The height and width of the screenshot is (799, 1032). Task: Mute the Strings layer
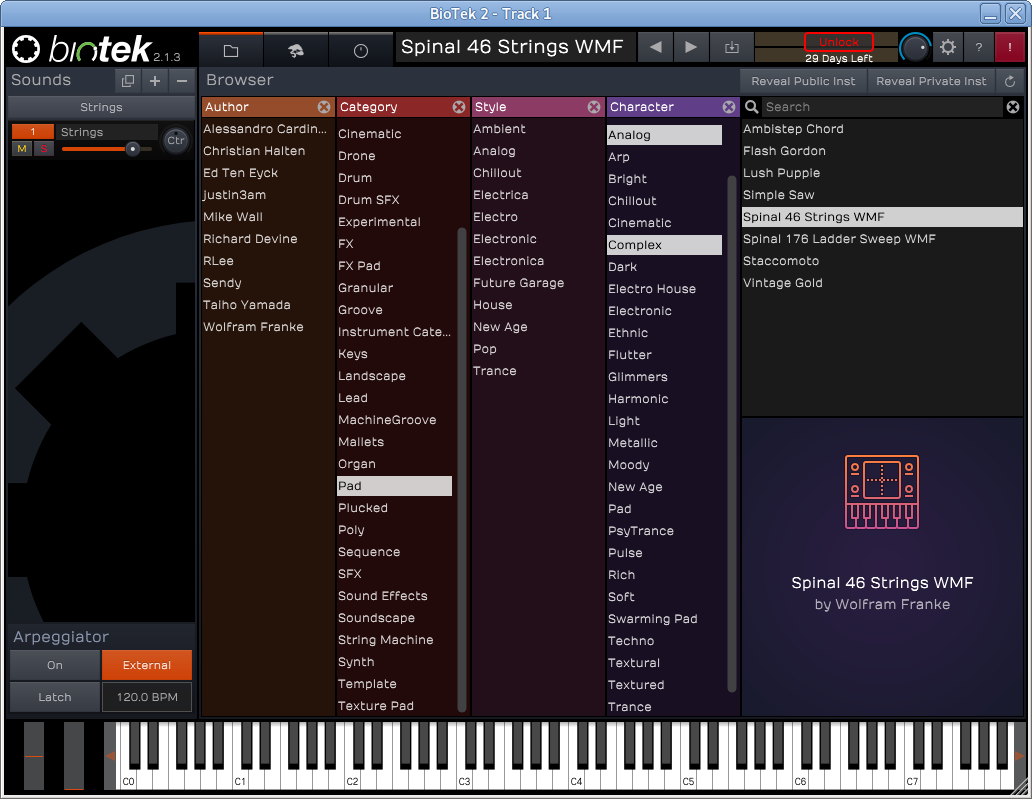pos(22,149)
